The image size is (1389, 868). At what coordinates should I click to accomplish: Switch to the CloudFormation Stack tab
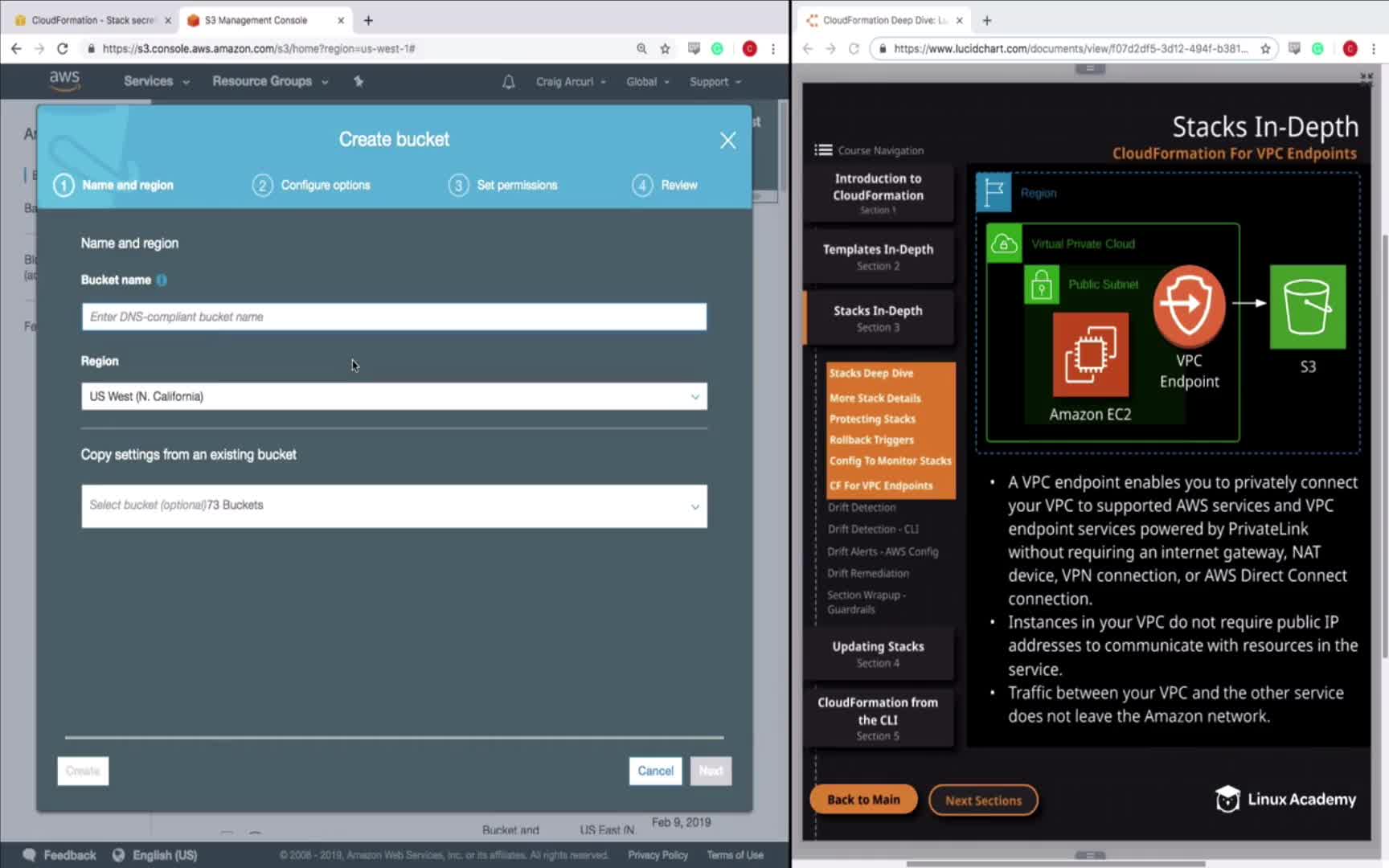coord(92,20)
